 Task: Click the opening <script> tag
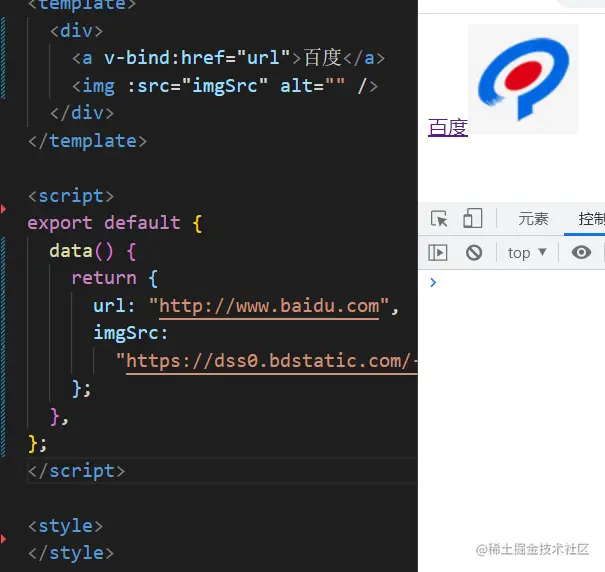(x=71, y=196)
